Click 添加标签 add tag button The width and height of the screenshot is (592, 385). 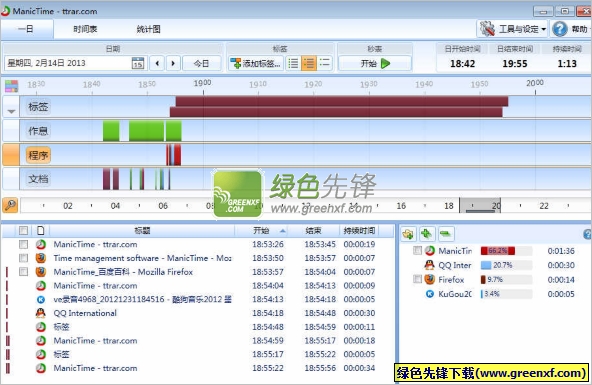coord(256,63)
